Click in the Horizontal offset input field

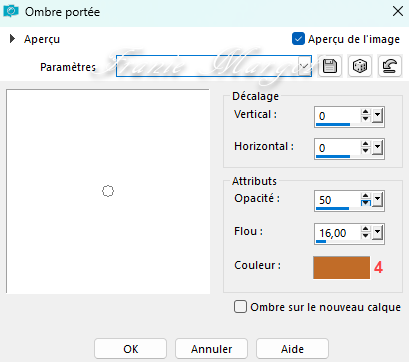[x=337, y=148]
